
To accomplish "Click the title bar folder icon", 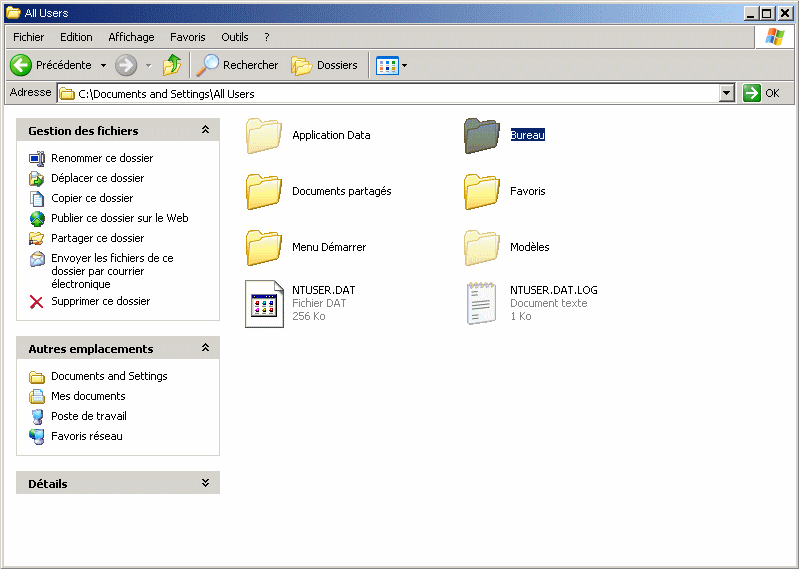I will coord(13,13).
